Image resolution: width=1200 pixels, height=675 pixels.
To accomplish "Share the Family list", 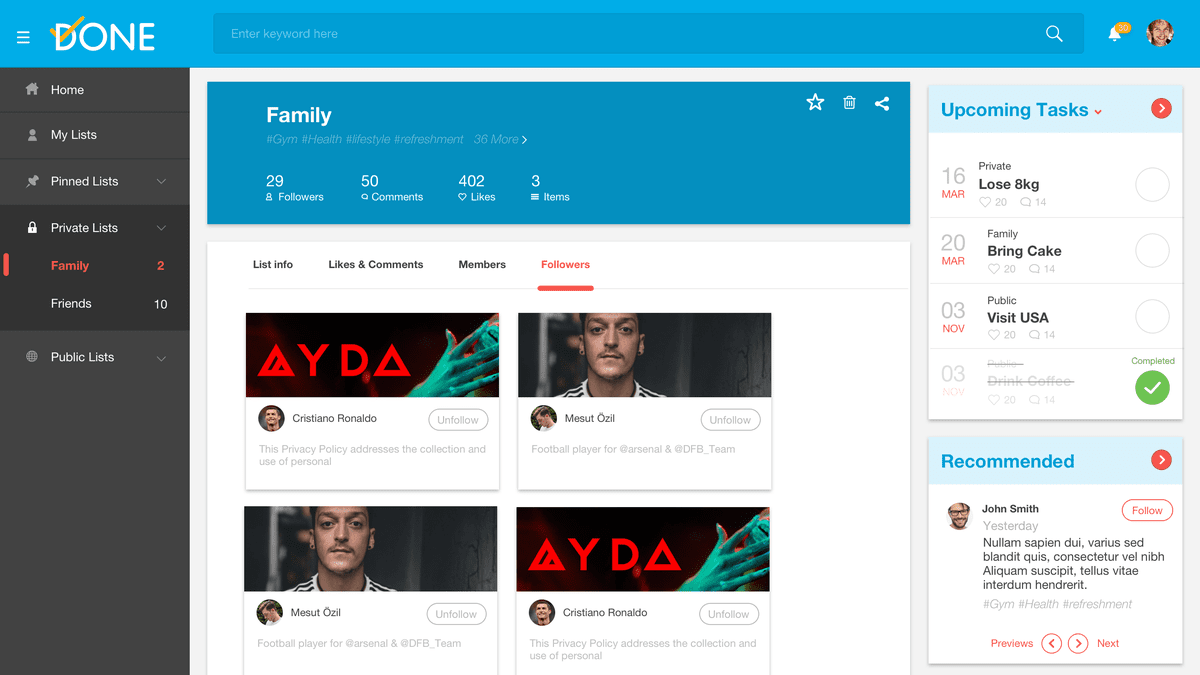I will click(882, 103).
